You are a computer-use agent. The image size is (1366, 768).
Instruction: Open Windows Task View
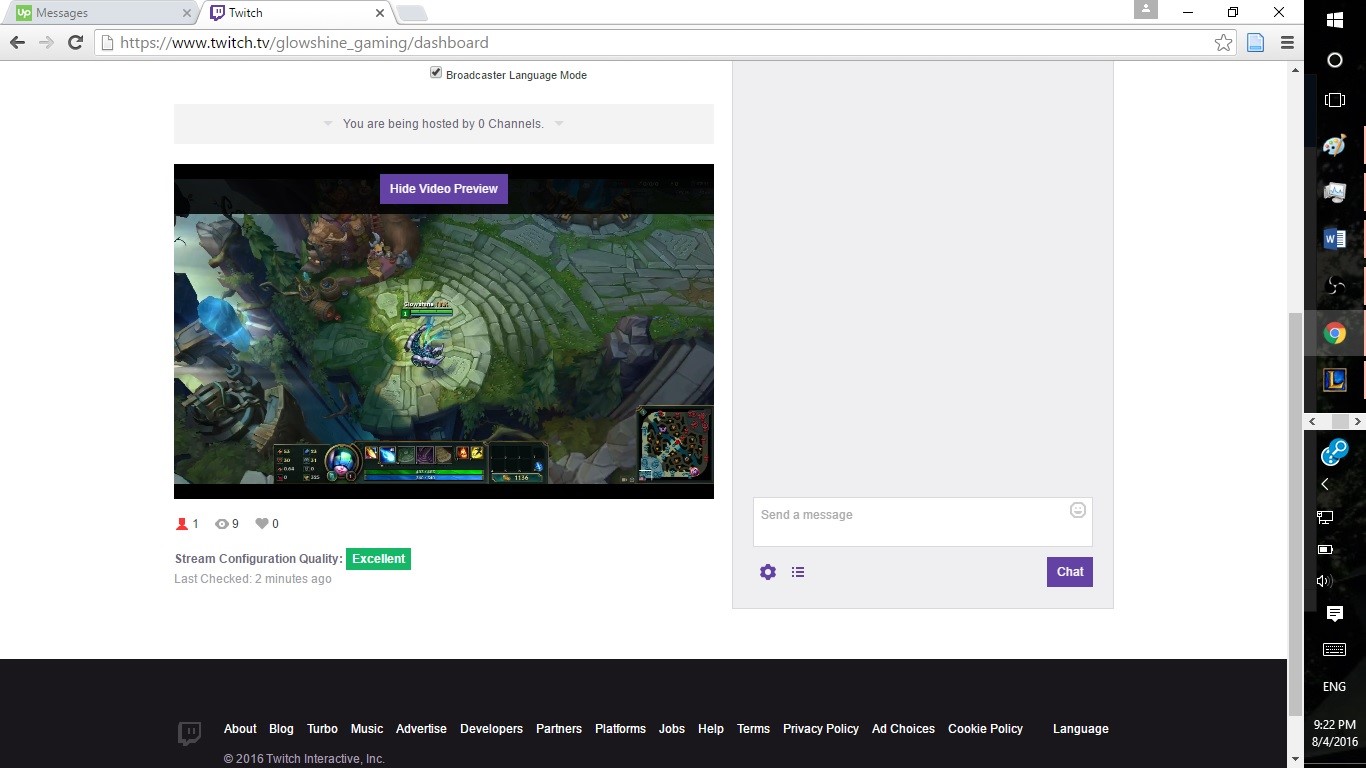pos(1334,100)
